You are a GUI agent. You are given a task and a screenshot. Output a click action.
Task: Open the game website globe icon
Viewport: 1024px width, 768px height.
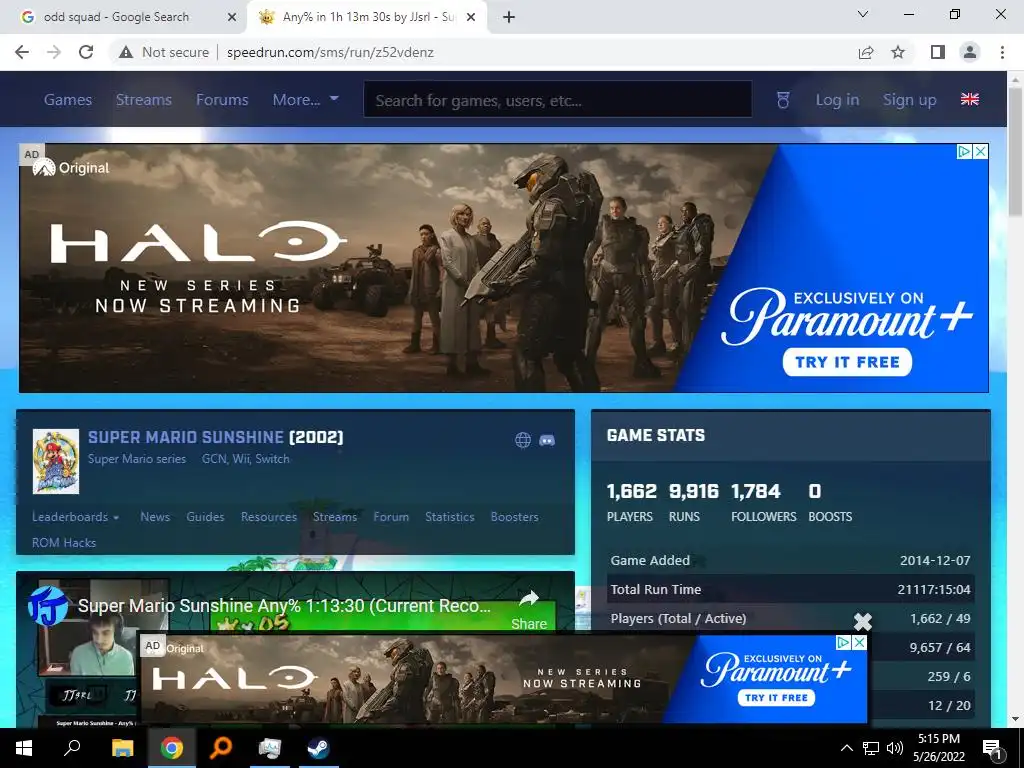[522, 440]
